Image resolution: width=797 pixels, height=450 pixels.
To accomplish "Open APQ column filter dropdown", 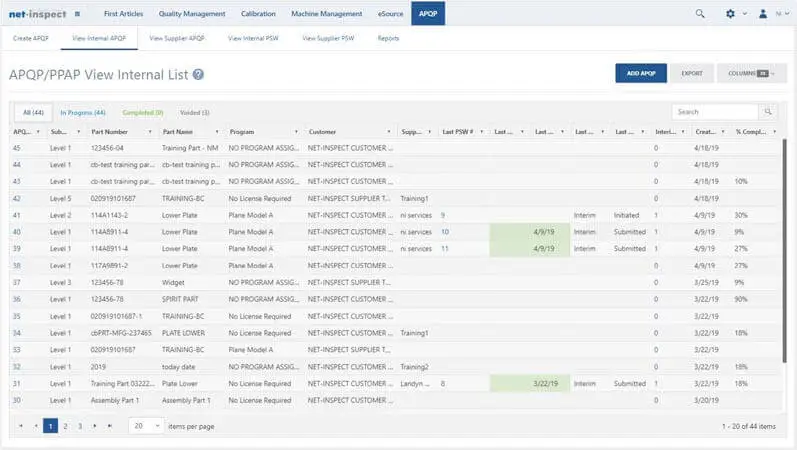I will click(38, 132).
